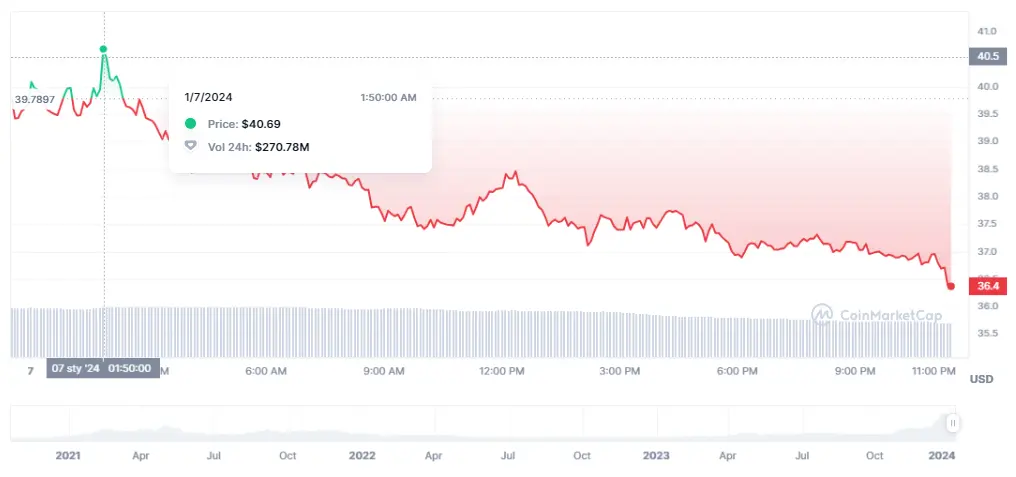Jump to 2024 on the navigator timeline

click(940, 456)
